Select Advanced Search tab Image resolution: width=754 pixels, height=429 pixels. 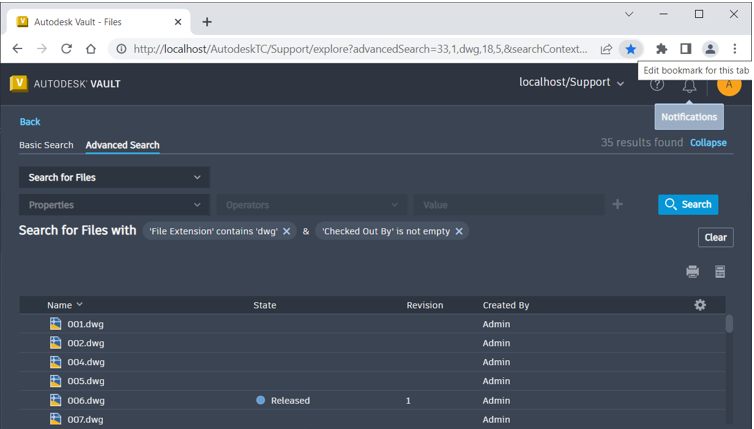123,145
